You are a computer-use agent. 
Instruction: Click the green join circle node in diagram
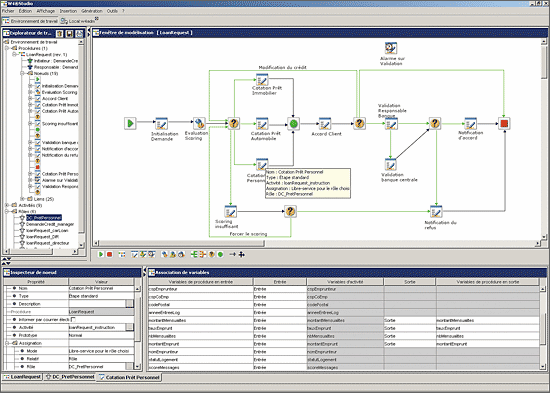tap(294, 124)
